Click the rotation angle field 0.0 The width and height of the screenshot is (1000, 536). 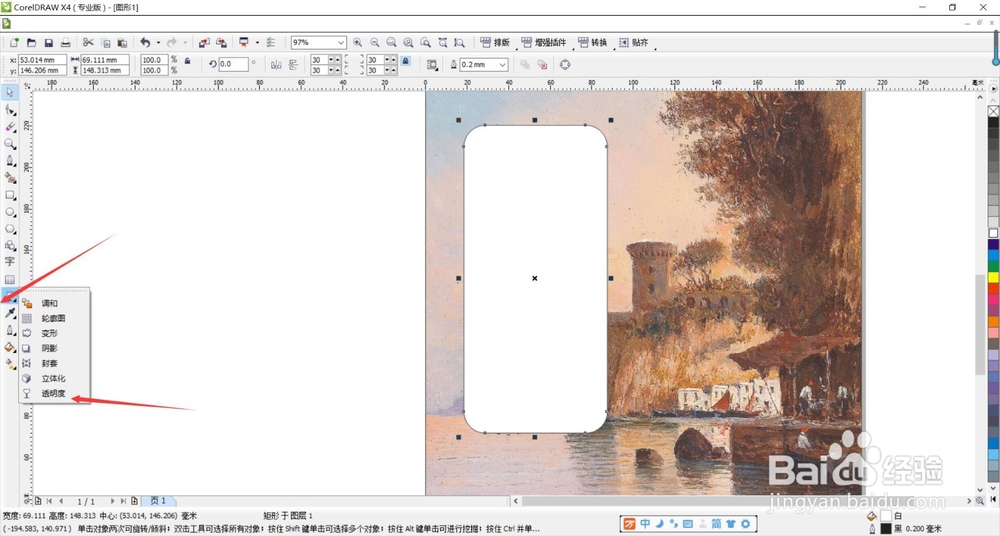[233, 64]
